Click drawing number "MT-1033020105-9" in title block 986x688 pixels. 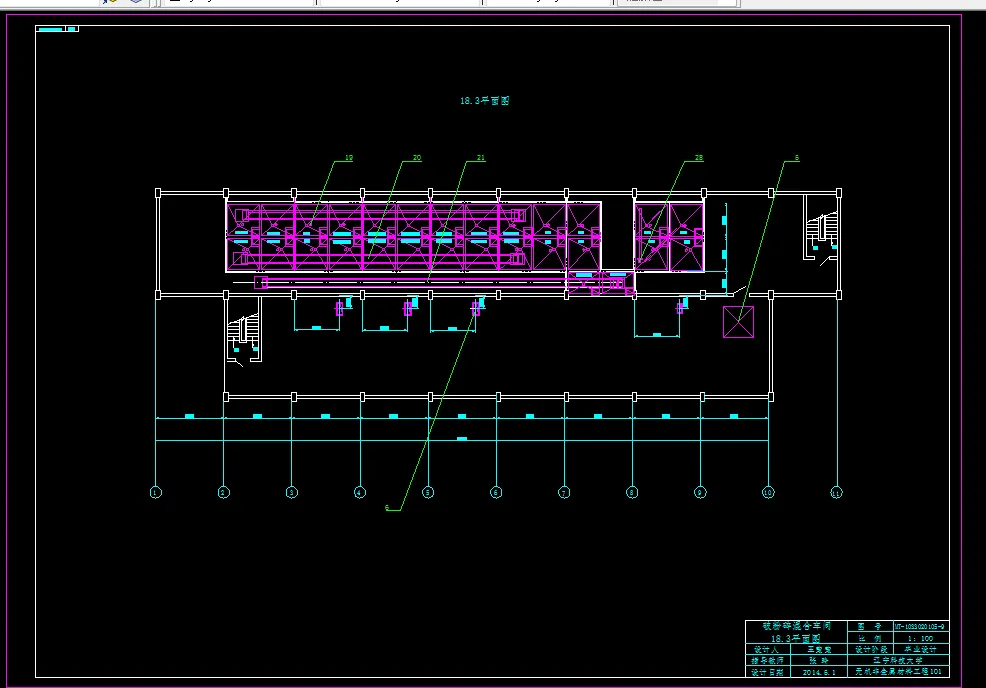point(921,626)
